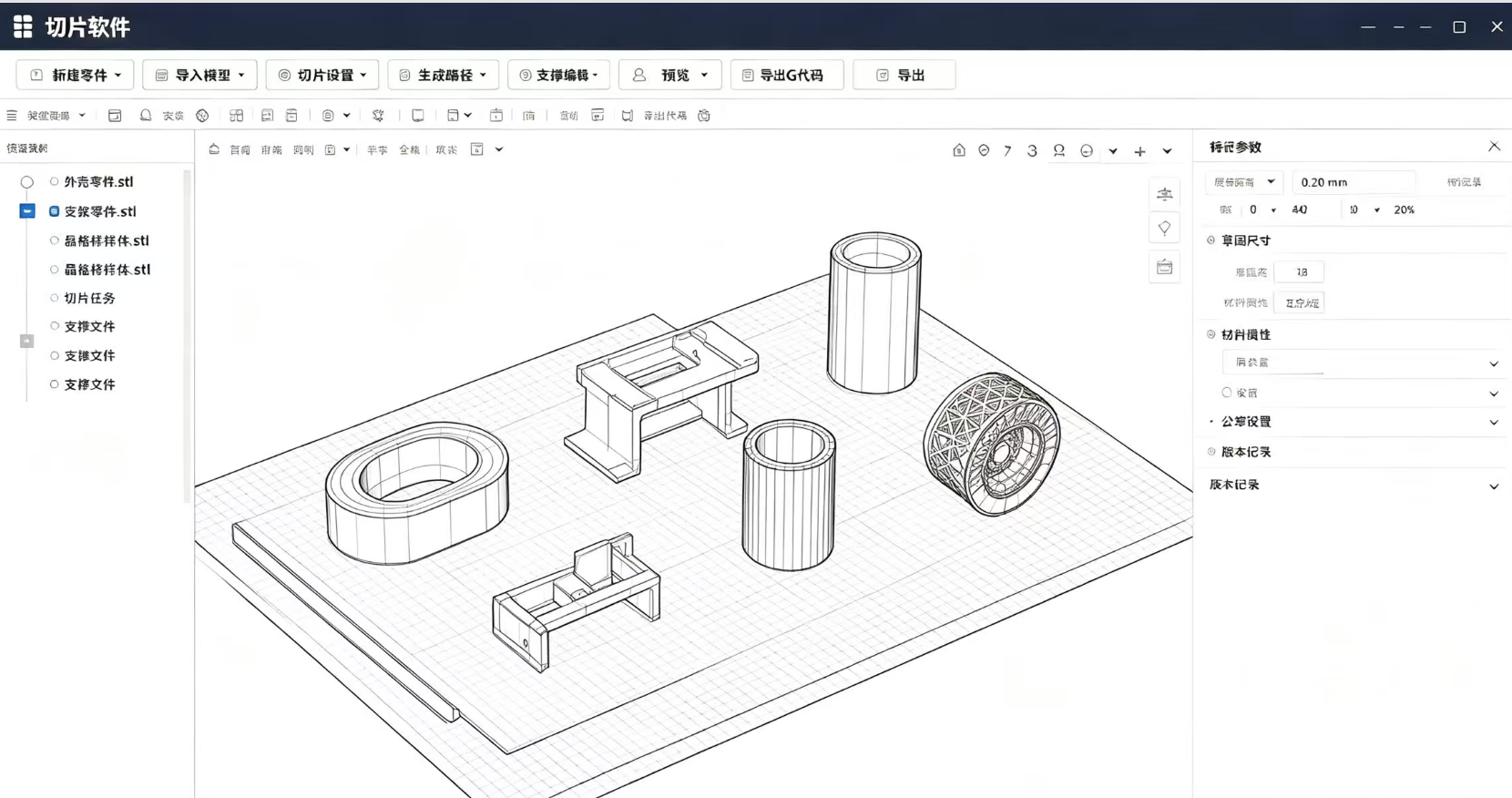The image size is (1512, 798).
Task: Click the tablet screen icon in secondary toolbar
Action: [x=417, y=116]
